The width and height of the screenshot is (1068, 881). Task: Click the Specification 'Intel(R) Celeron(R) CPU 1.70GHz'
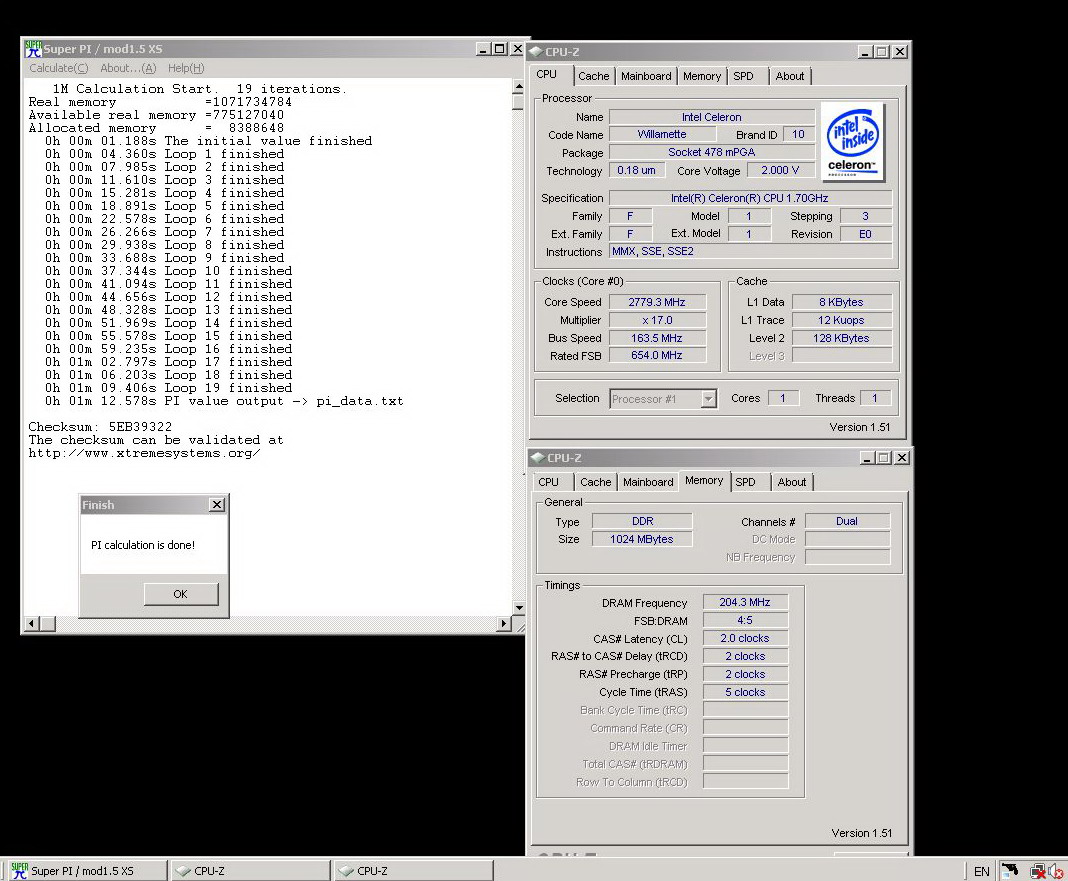tap(750, 198)
